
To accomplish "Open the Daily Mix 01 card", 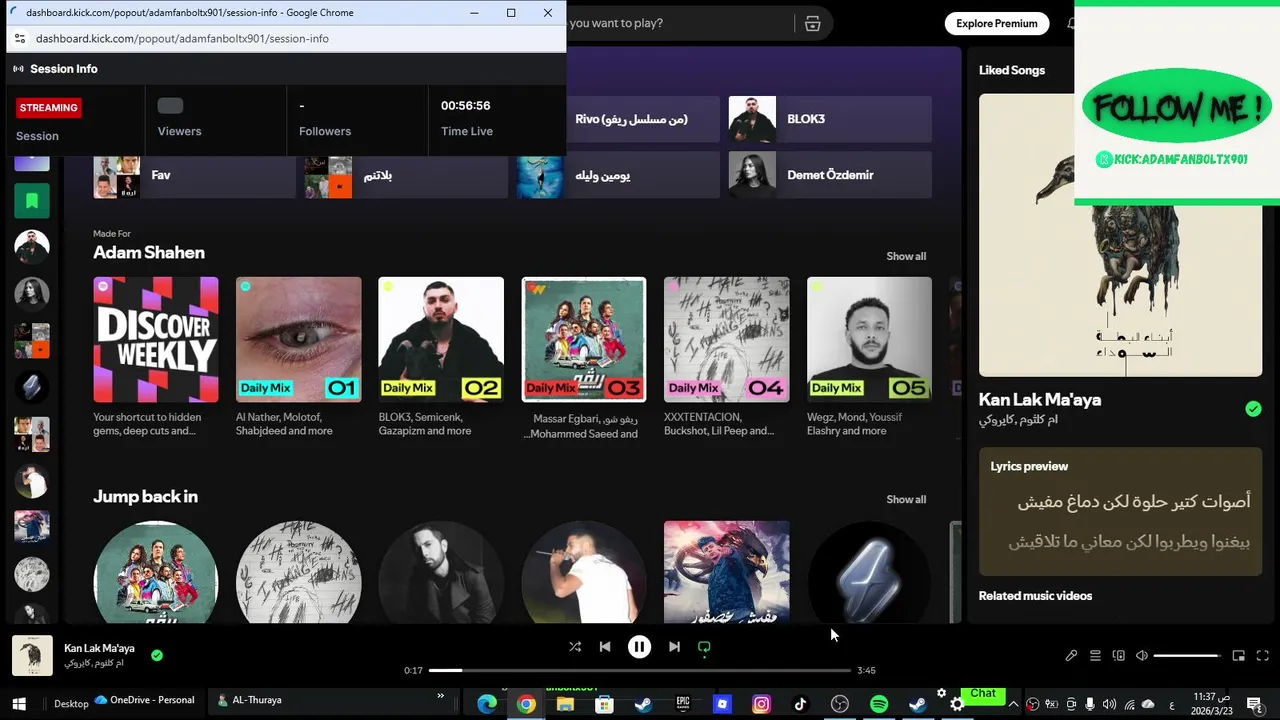I will click(x=298, y=358).
